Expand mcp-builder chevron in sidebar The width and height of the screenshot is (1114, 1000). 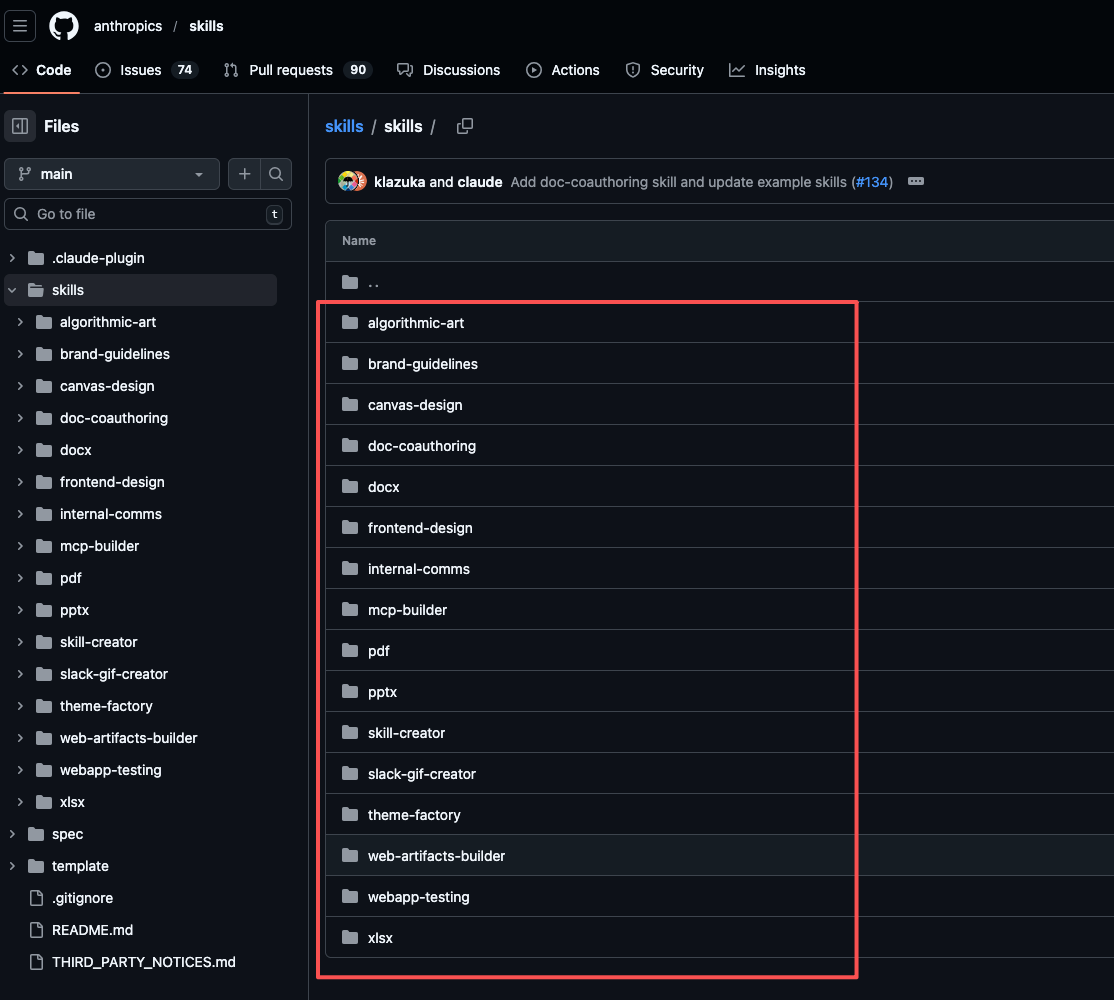[x=20, y=546]
